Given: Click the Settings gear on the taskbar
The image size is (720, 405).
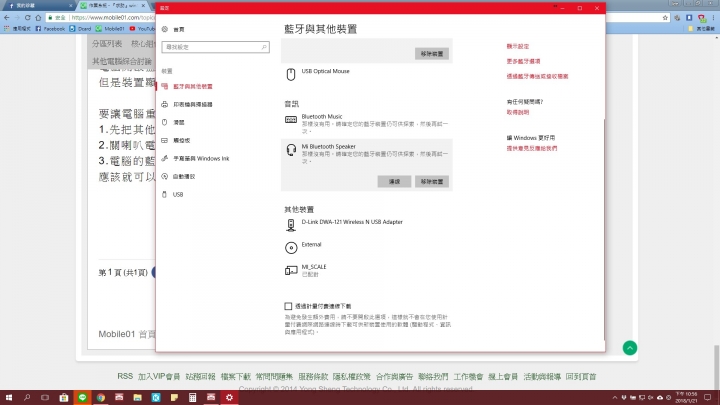Looking at the screenshot, I should click(x=229, y=398).
